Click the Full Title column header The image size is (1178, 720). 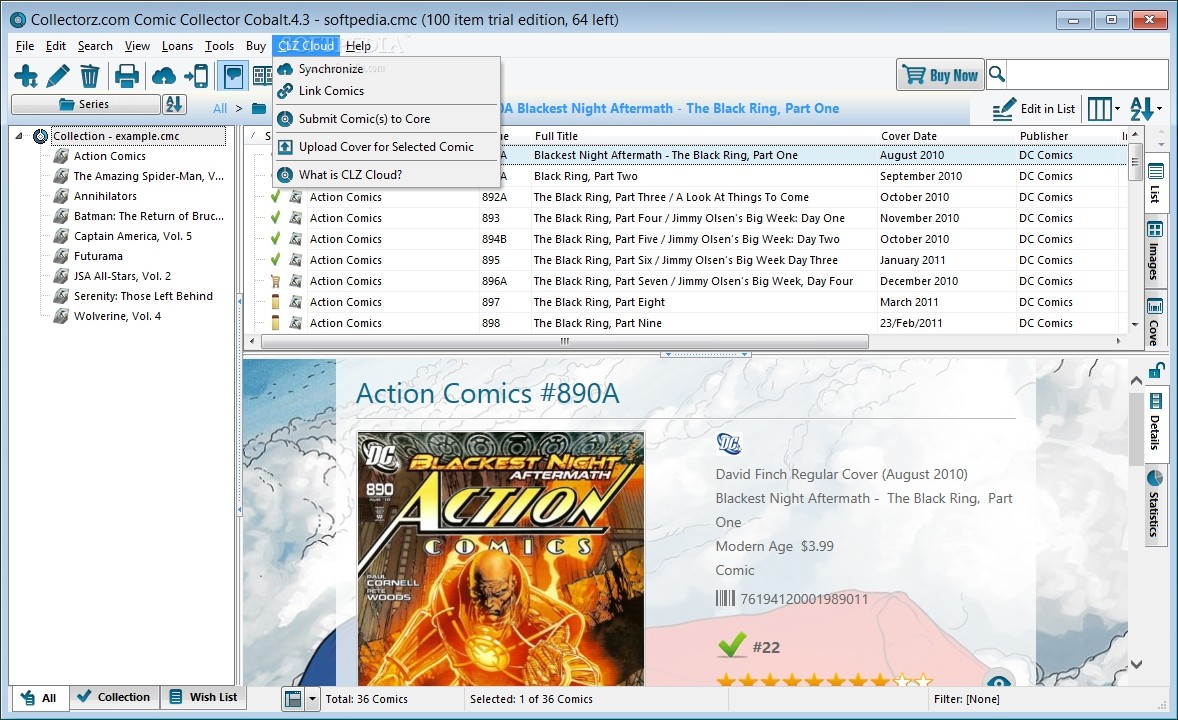point(556,136)
